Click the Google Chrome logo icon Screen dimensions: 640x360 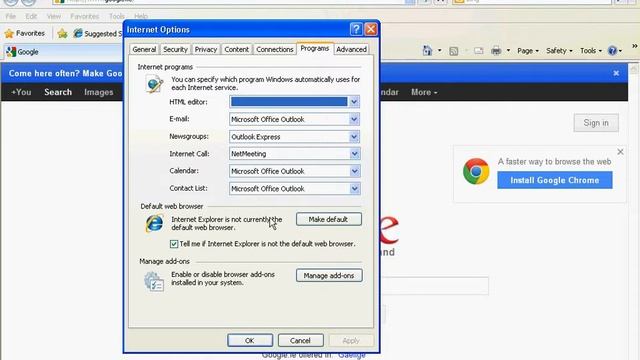[x=476, y=171]
